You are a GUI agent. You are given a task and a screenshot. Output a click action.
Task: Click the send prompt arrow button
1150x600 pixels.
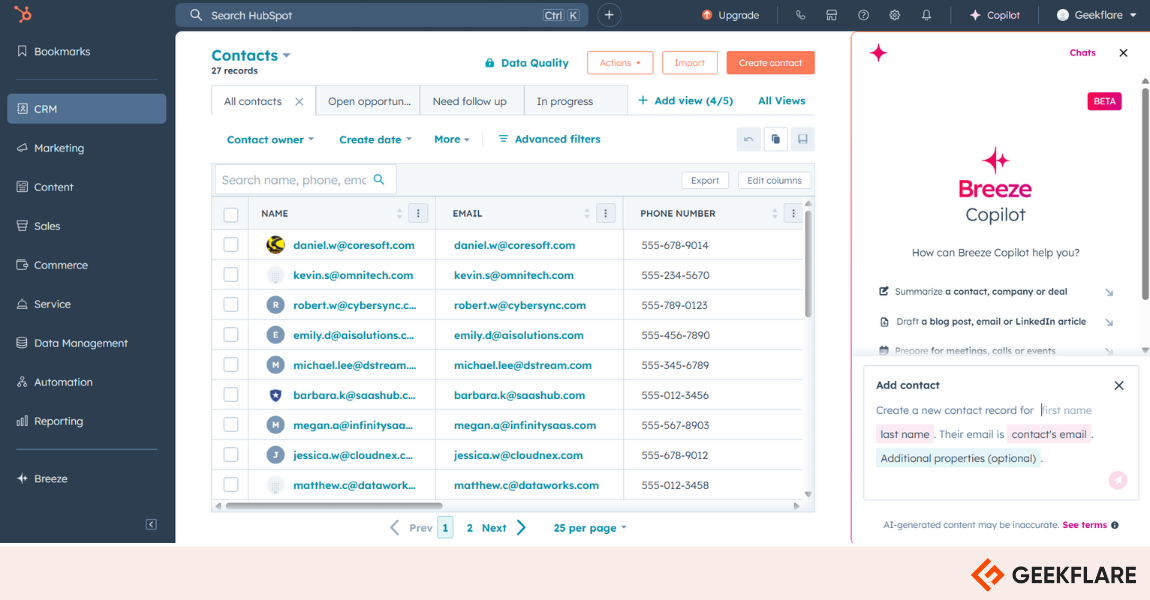1118,480
